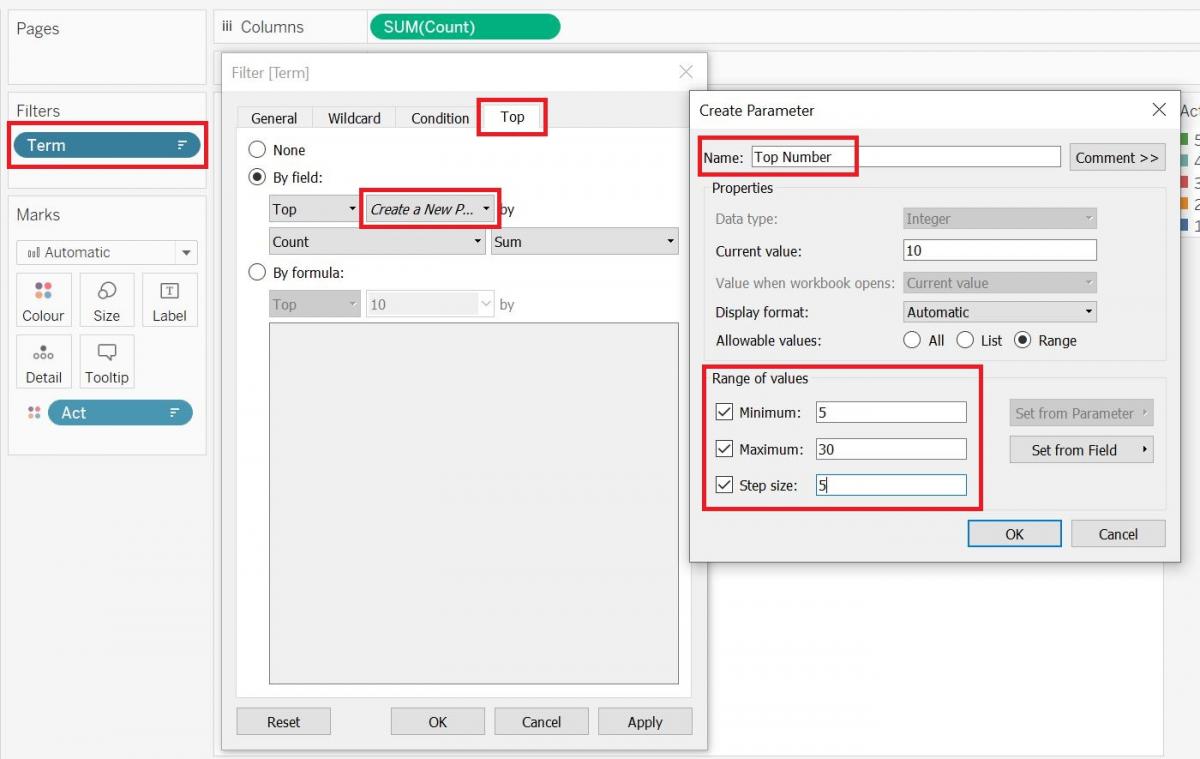Viewport: 1200px width, 759px height.
Task: Click colour dots icon beside Act pill
Action: 34,412
